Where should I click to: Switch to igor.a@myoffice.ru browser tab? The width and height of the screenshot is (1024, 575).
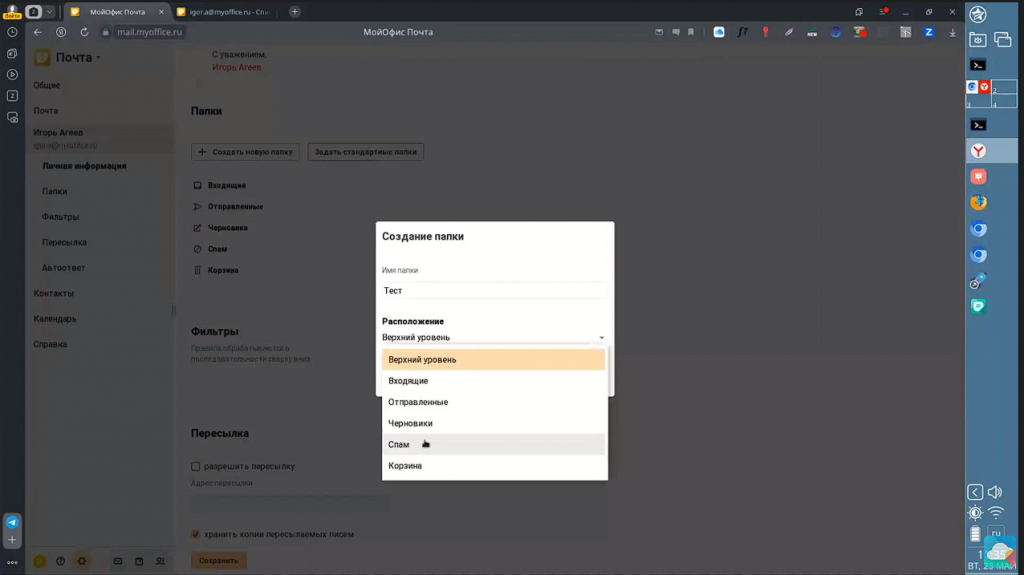[x=226, y=12]
